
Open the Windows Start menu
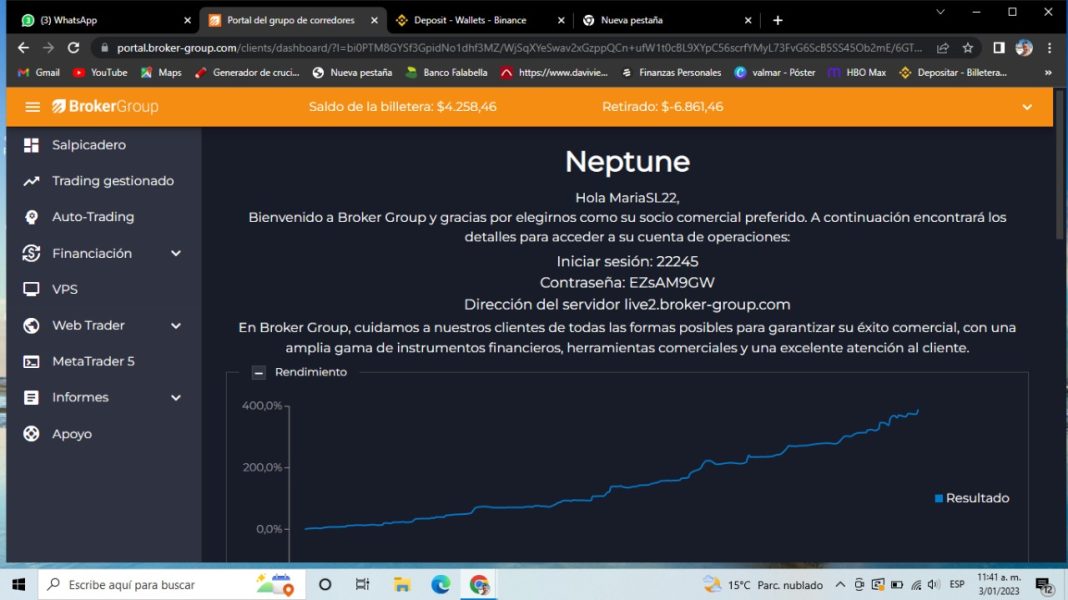pos(18,584)
